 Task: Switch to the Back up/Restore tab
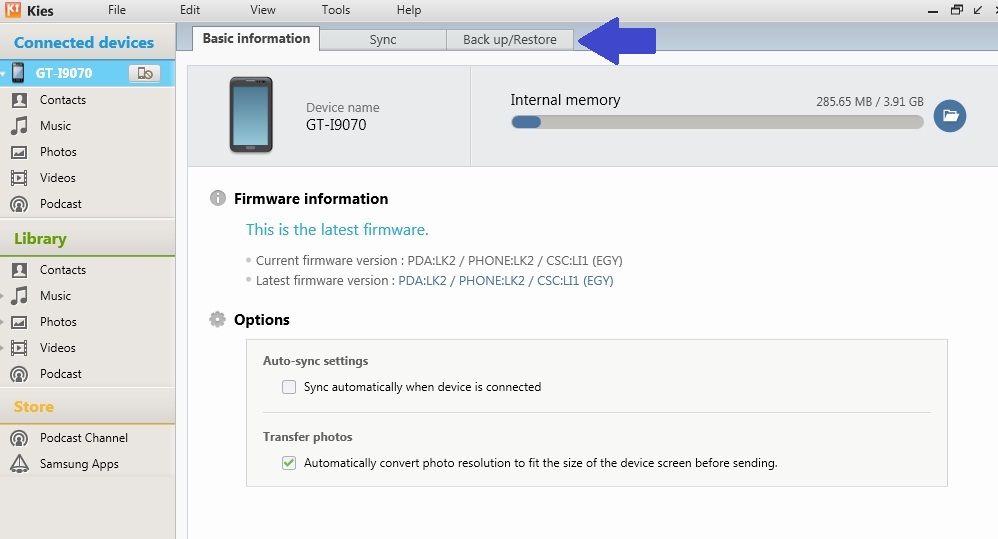(509, 40)
